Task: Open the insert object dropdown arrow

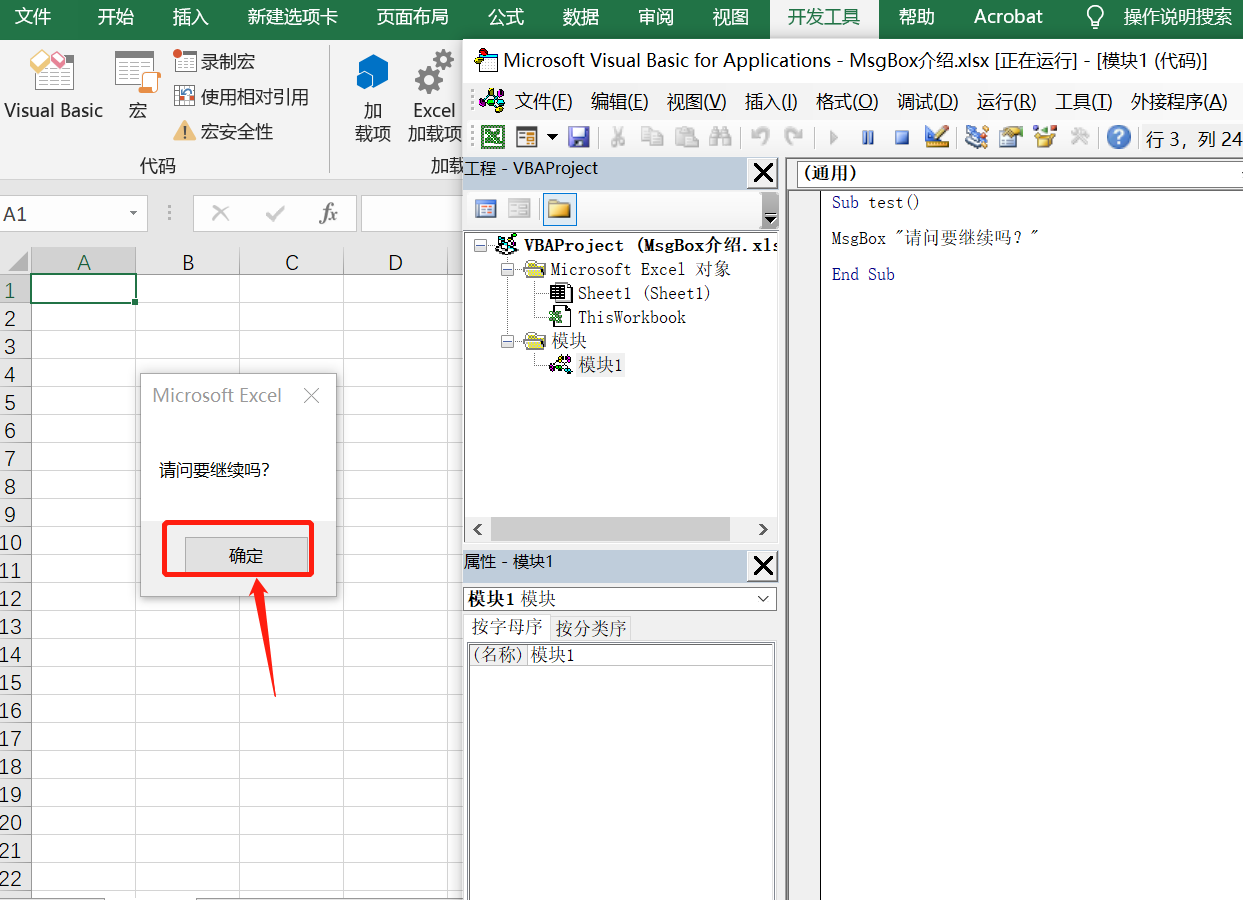Action: pos(552,137)
